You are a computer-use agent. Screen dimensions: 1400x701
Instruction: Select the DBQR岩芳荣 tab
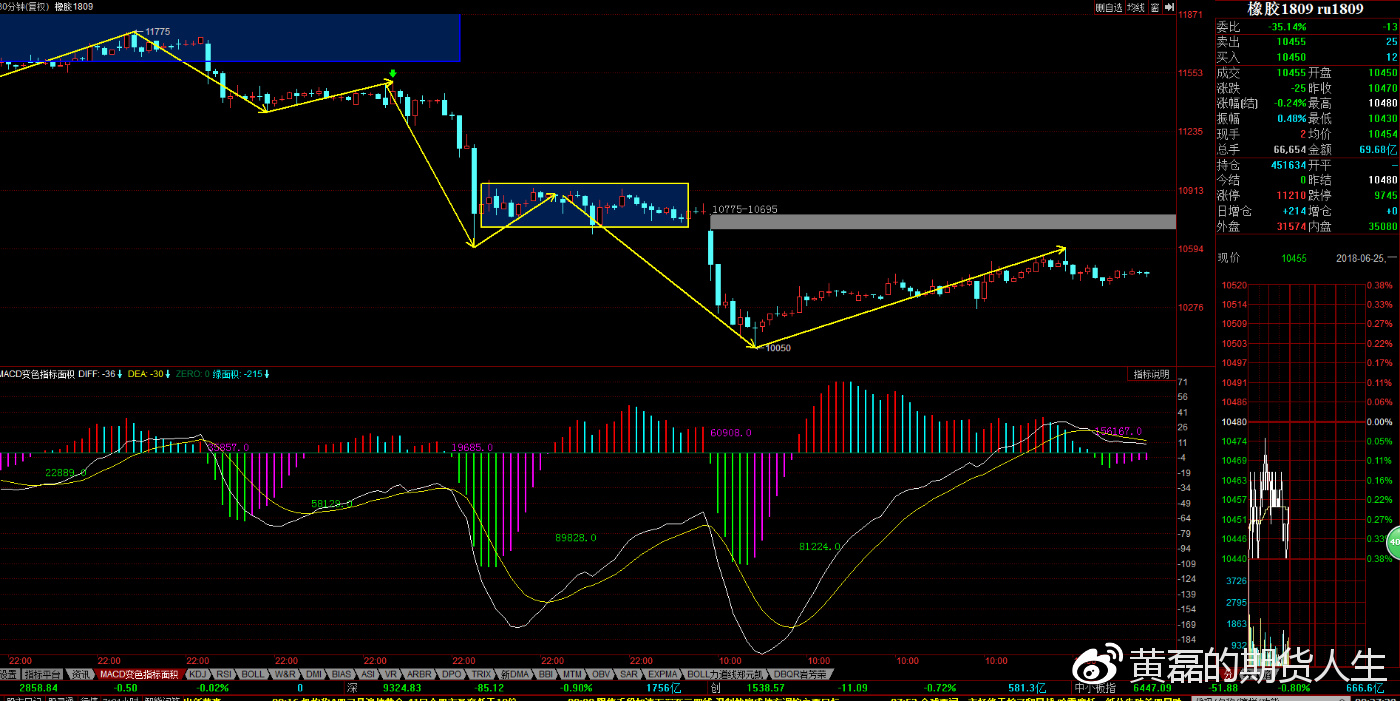(x=800, y=674)
